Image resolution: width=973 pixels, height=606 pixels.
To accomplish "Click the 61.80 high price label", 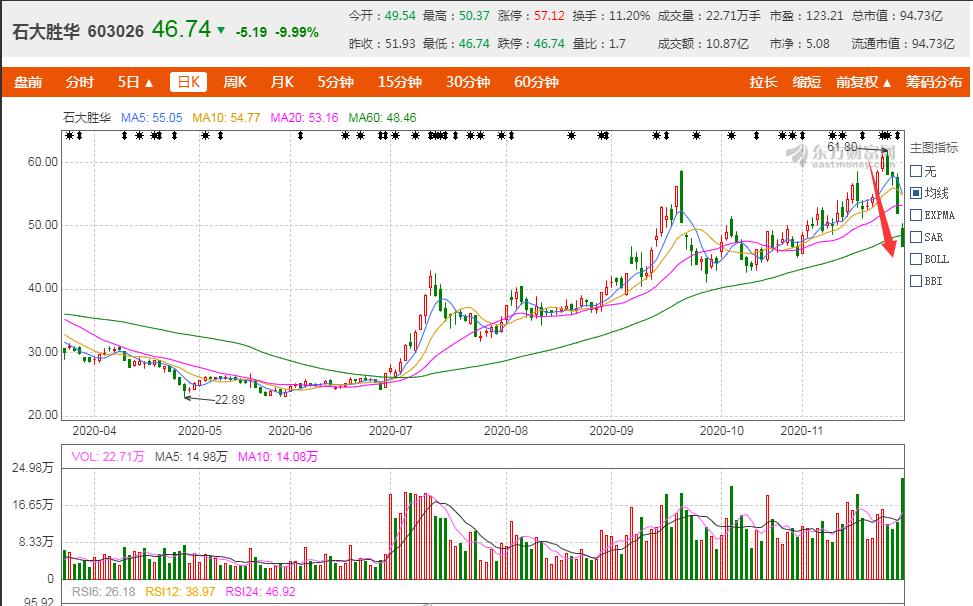I will pos(842,147).
